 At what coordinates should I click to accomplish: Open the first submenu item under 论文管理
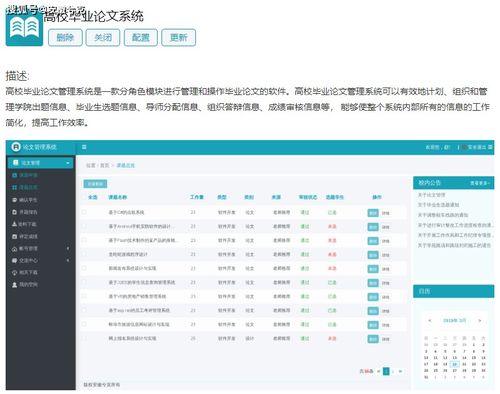tap(25, 175)
